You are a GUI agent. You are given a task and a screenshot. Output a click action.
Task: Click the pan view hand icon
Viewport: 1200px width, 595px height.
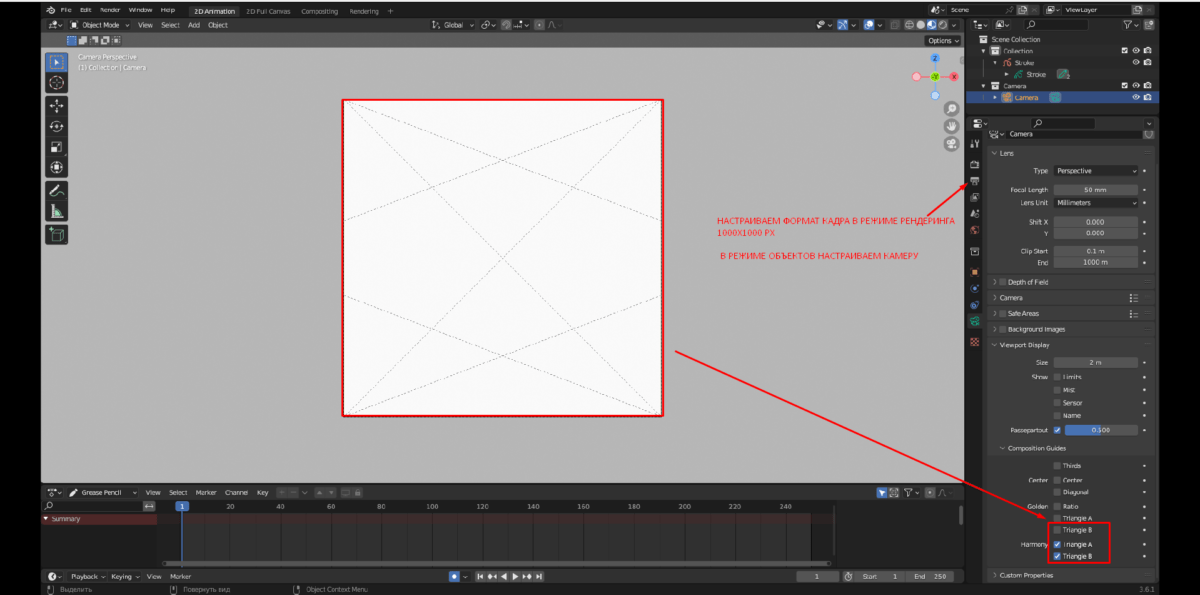(x=951, y=125)
